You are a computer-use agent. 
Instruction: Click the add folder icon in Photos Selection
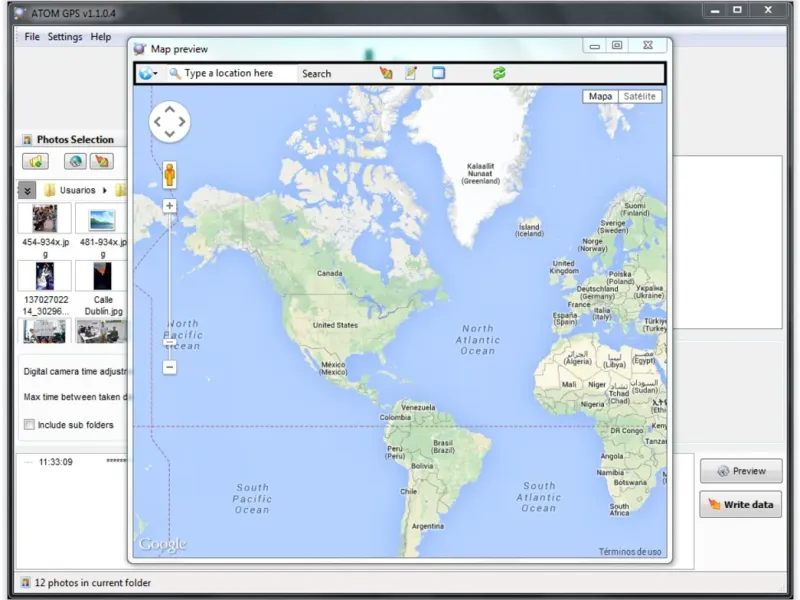pos(36,162)
